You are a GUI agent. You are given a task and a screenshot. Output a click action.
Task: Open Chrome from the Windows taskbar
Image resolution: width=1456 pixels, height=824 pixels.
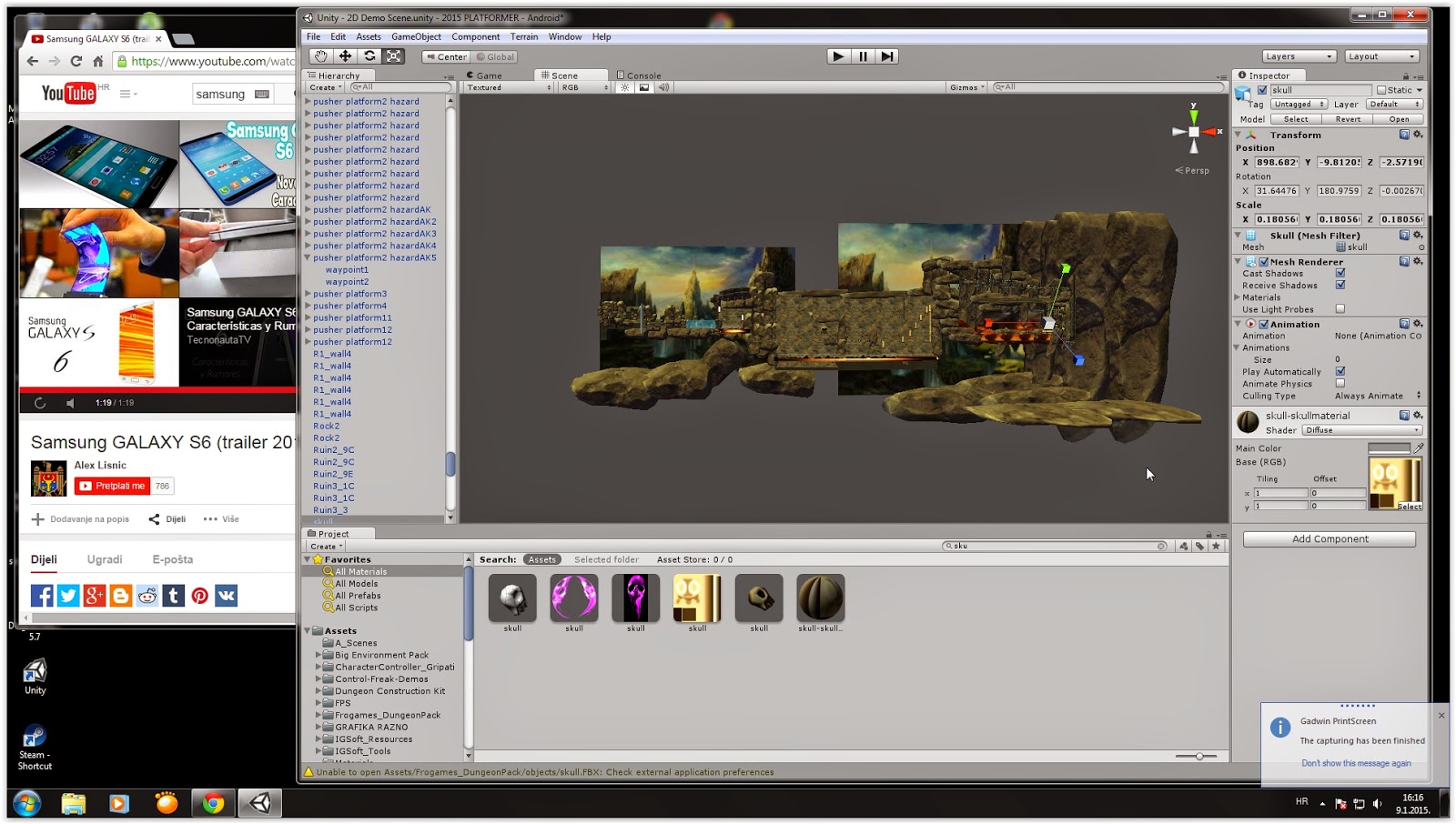[x=214, y=803]
